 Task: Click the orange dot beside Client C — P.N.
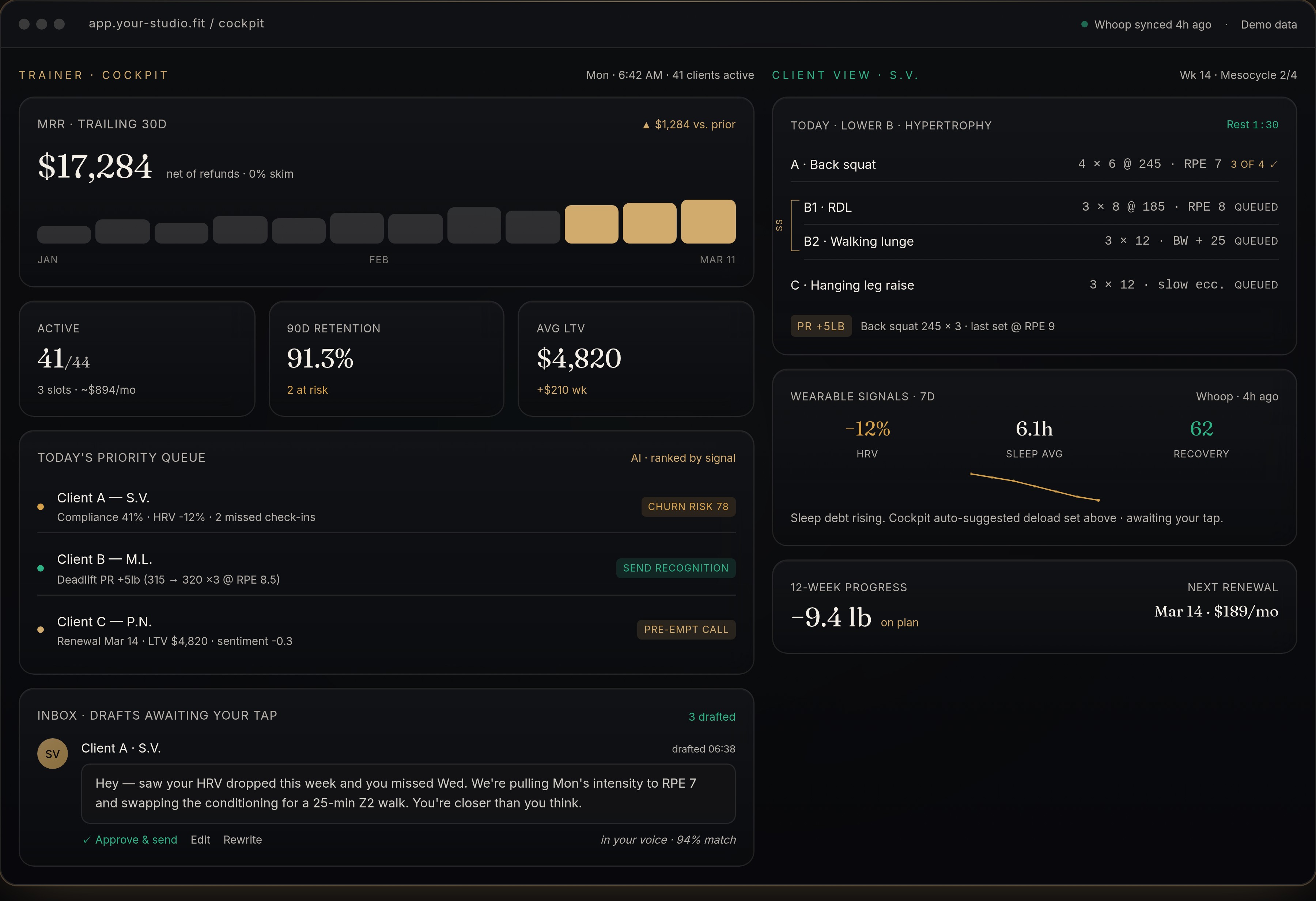(x=41, y=630)
